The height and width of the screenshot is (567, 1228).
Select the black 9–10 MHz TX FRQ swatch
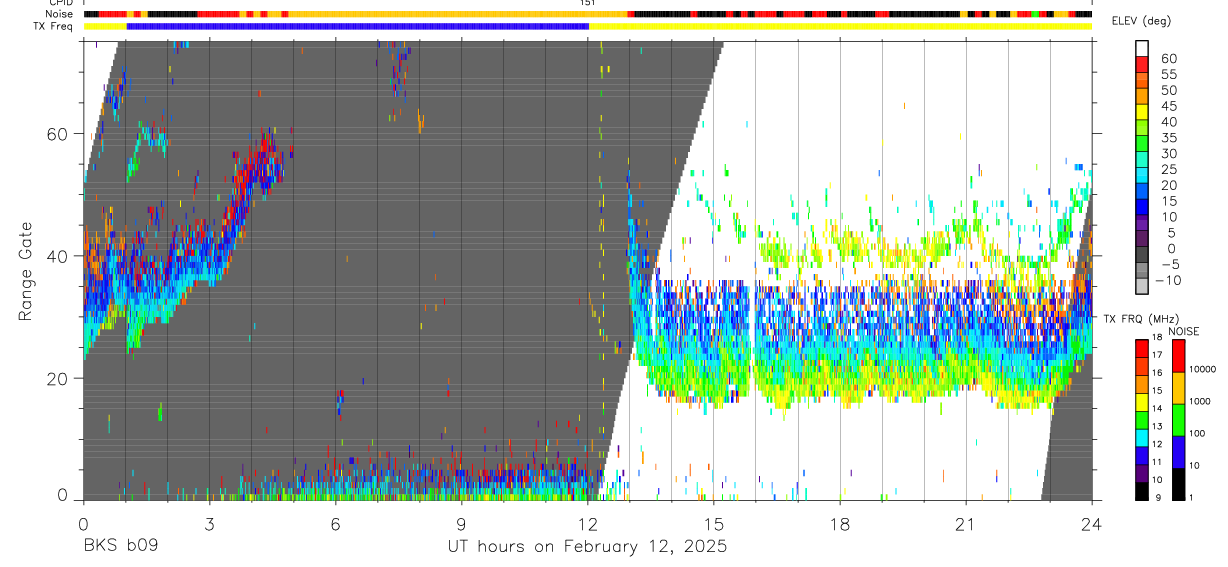coord(1141,490)
